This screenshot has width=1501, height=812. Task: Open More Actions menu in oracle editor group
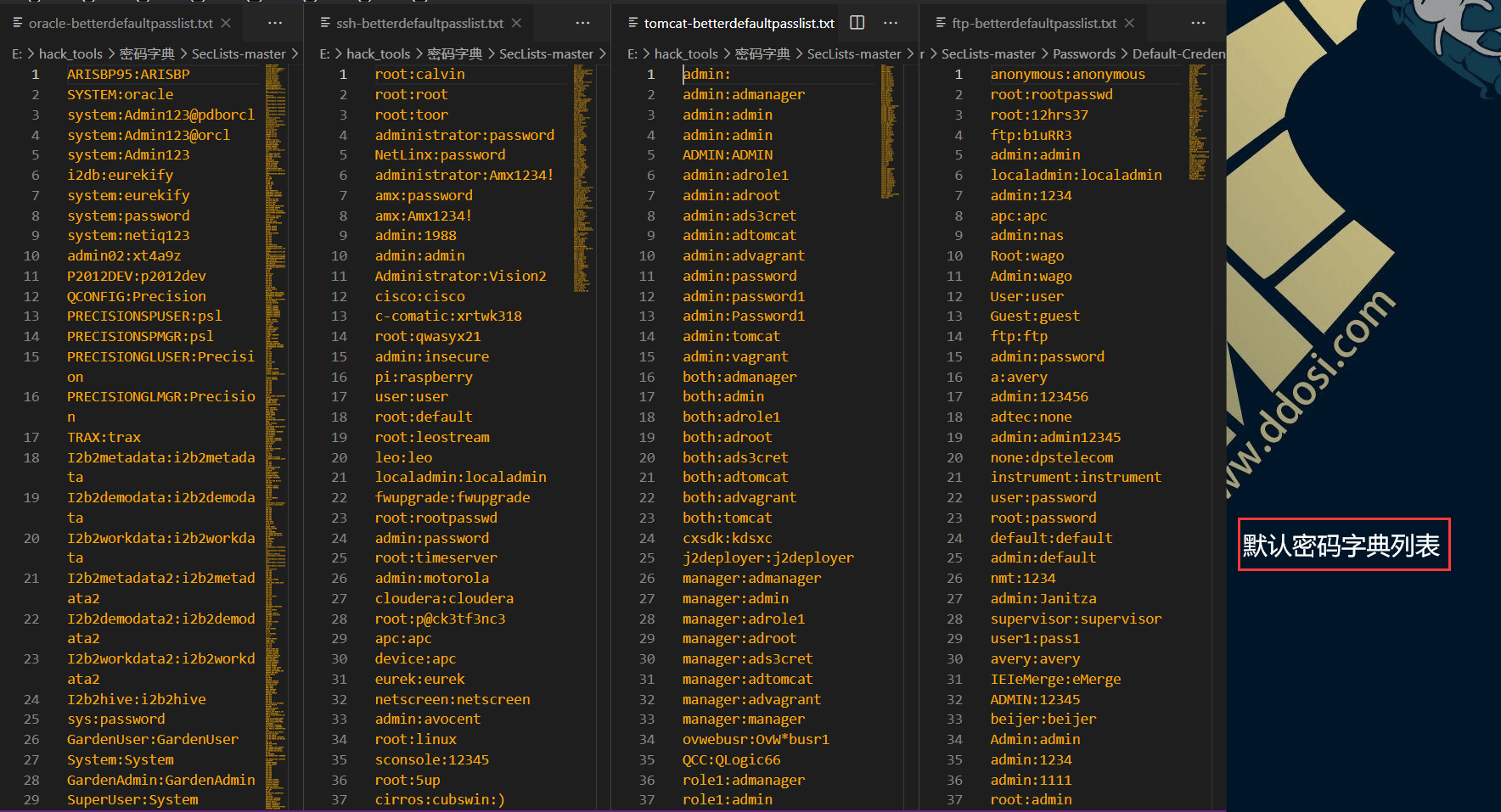coord(275,23)
